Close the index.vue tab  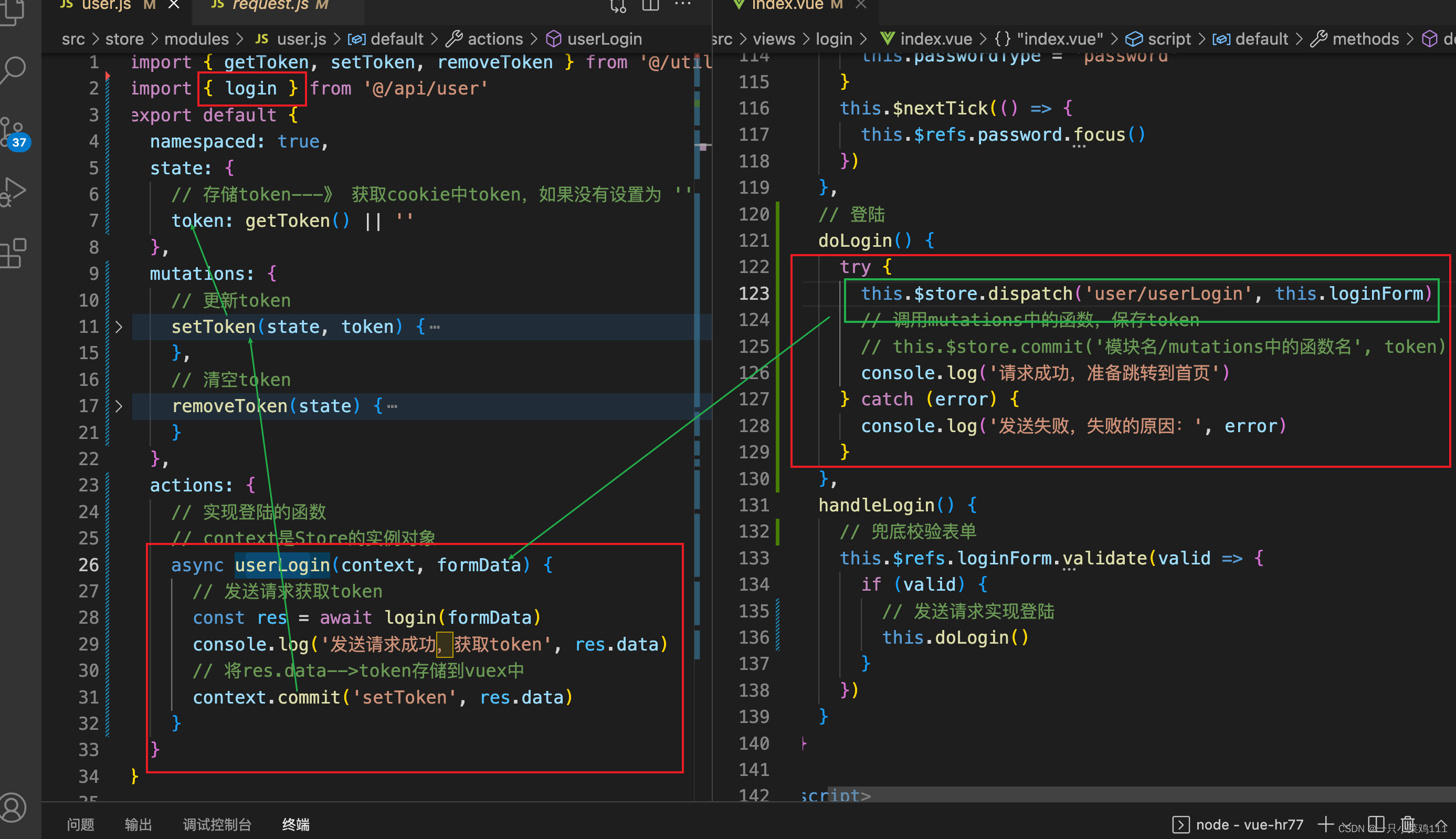point(861,5)
